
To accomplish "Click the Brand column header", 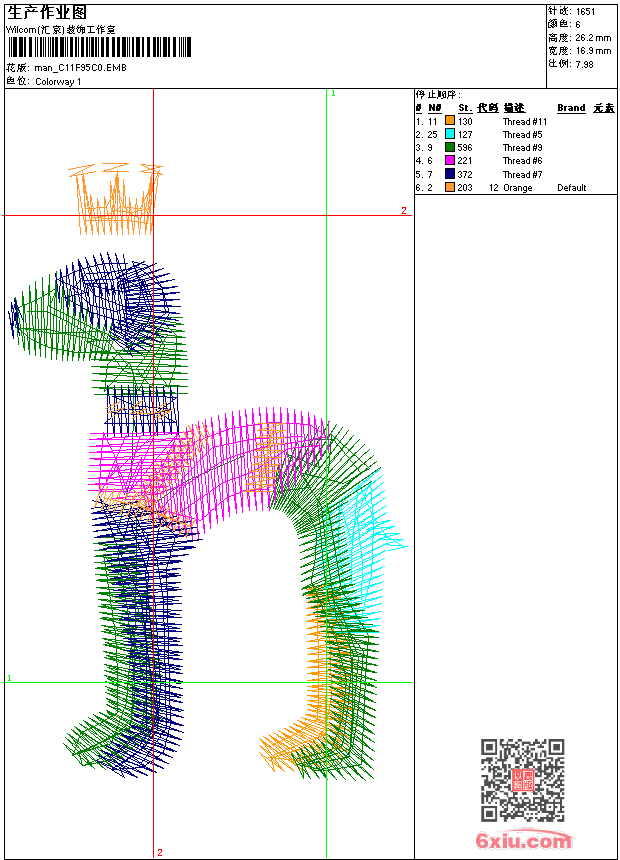I will pyautogui.click(x=571, y=108).
